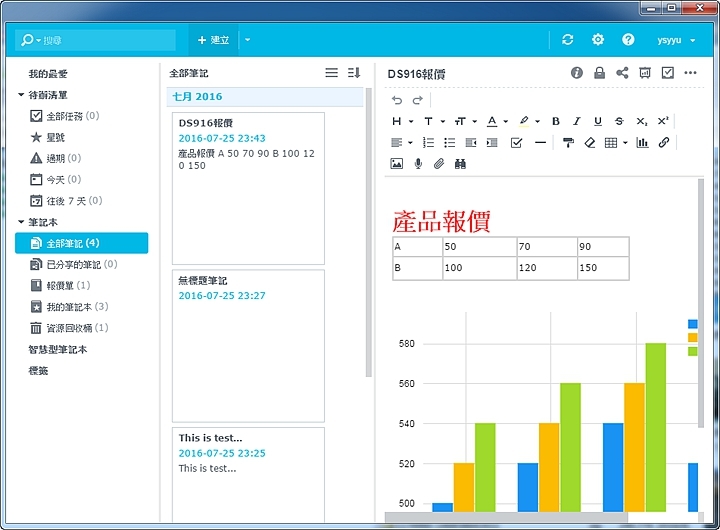Click the microphone audio recording icon
Screen dimensions: 720x530
(x=418, y=164)
